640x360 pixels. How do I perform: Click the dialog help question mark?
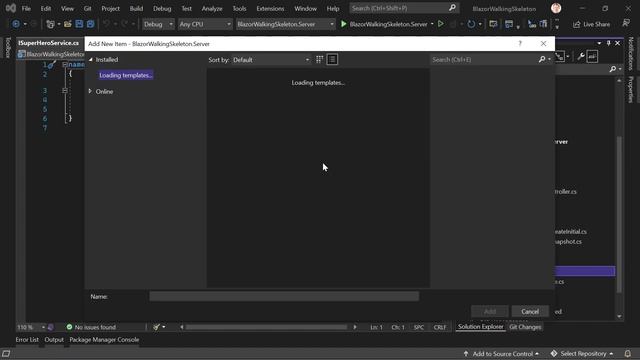tap(520, 43)
